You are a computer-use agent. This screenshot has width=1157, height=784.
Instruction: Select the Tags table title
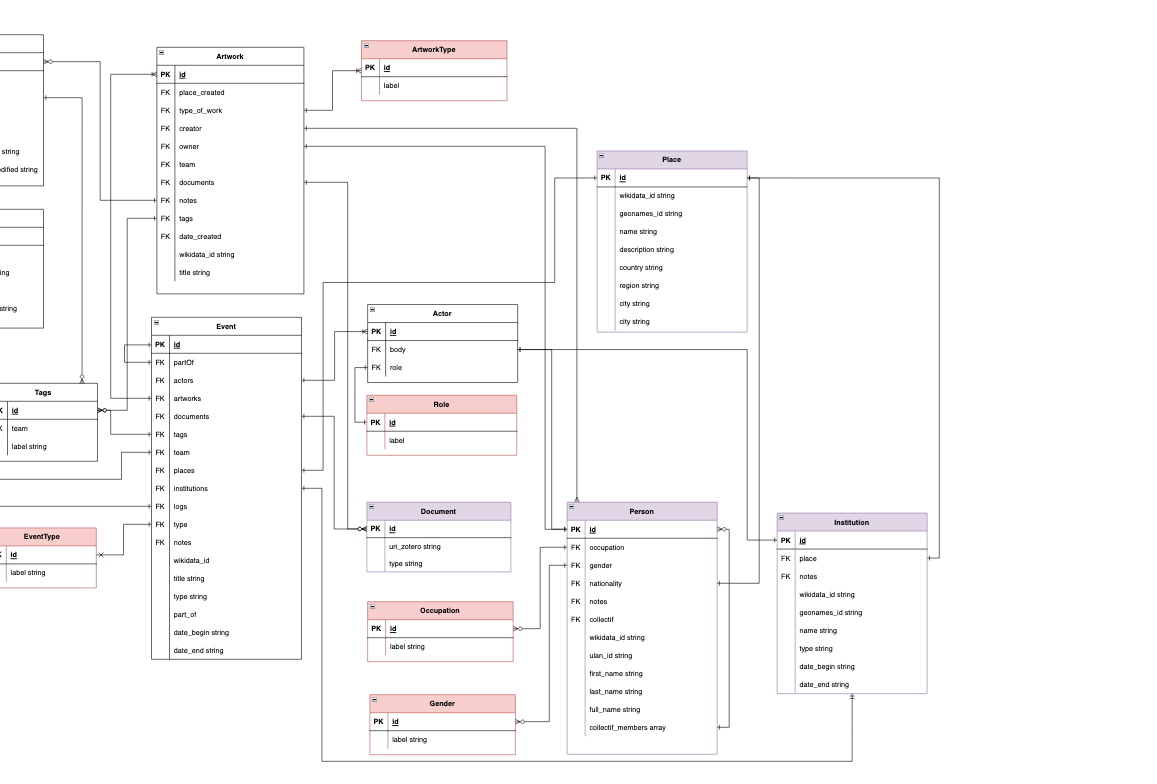click(43, 392)
